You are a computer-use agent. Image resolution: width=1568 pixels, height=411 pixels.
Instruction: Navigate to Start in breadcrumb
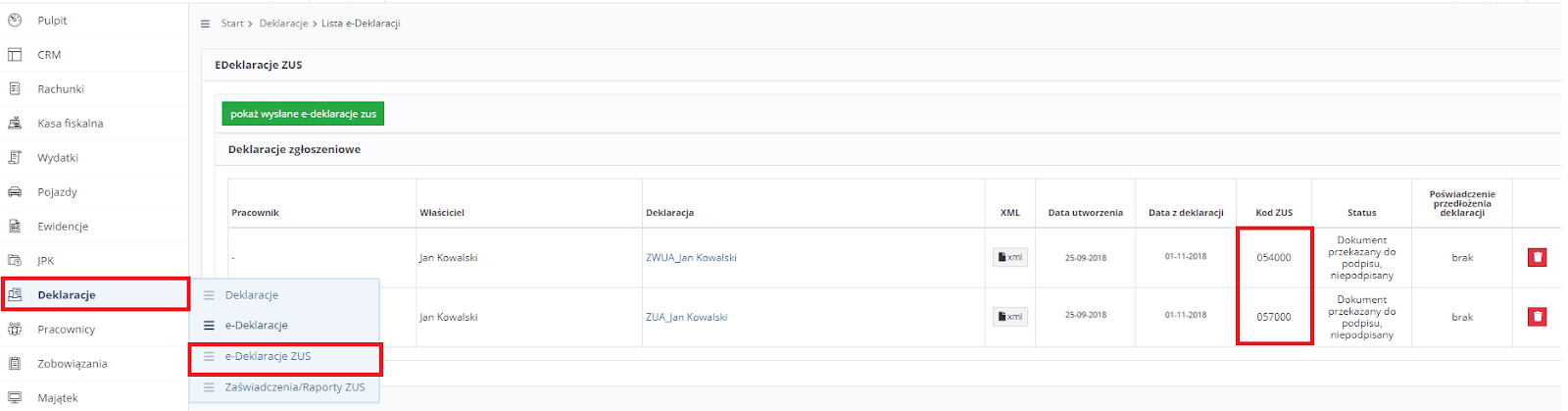click(232, 24)
